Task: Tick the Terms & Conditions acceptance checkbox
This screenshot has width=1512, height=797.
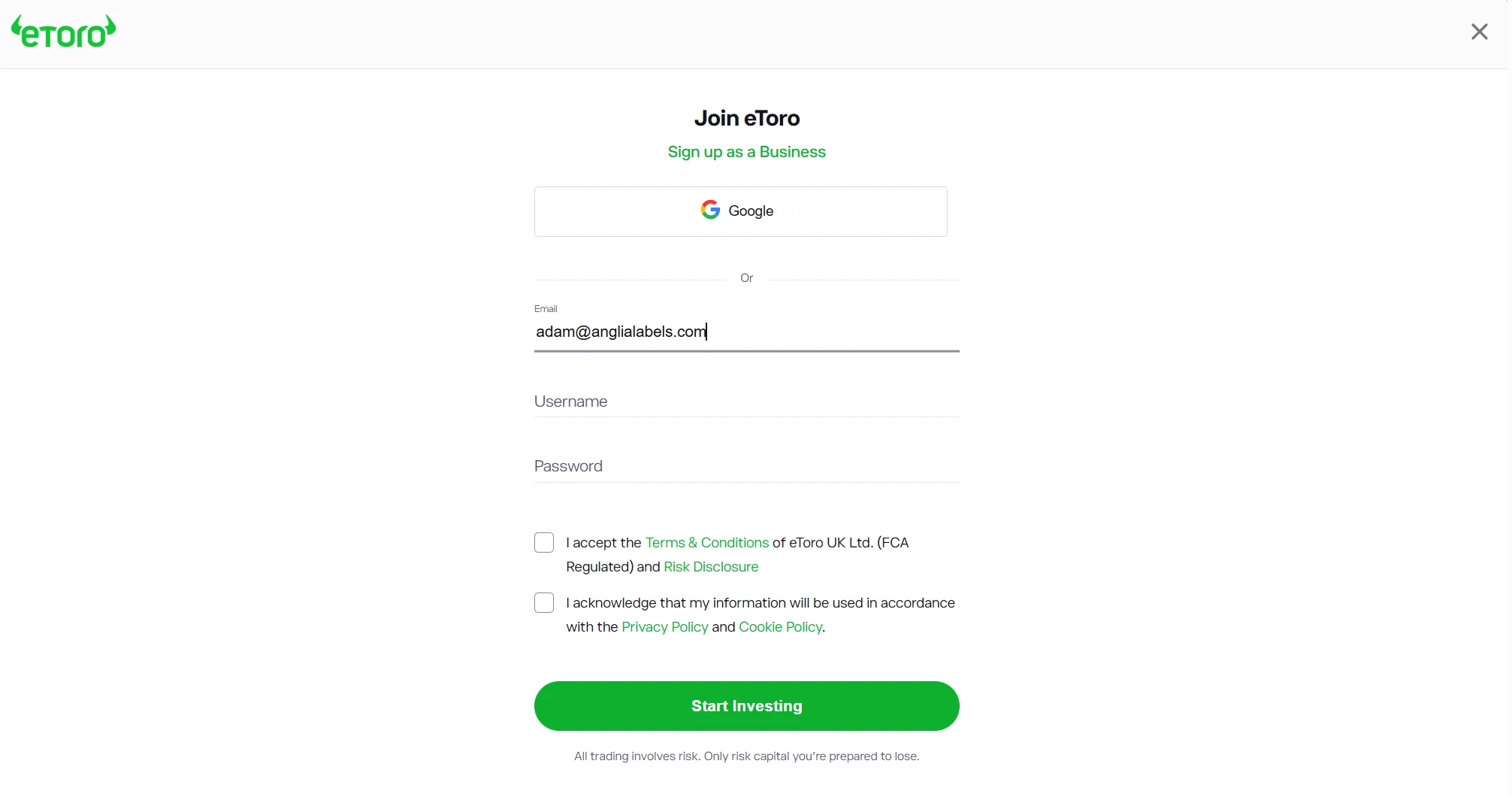Action: coord(544,543)
